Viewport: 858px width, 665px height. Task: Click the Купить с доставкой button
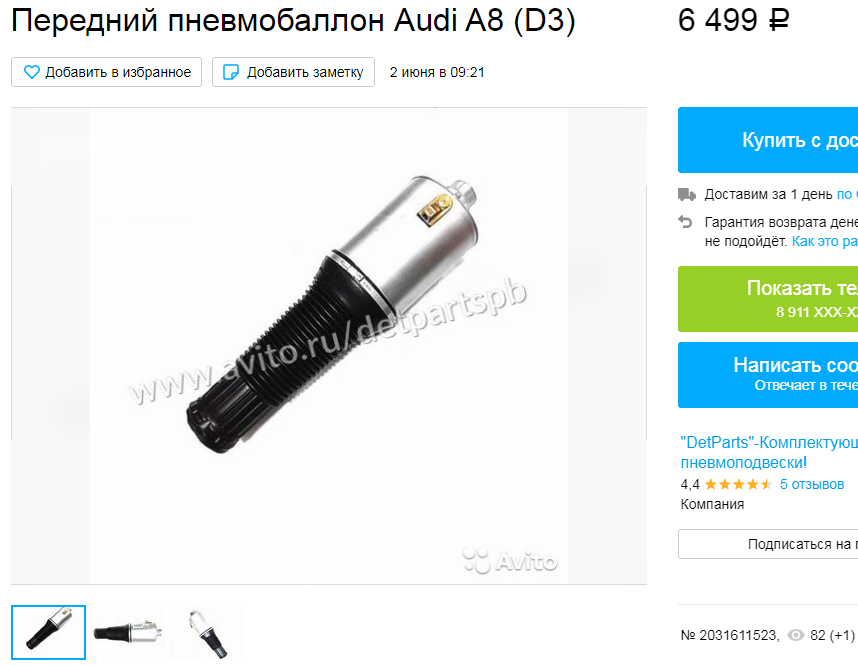point(768,140)
